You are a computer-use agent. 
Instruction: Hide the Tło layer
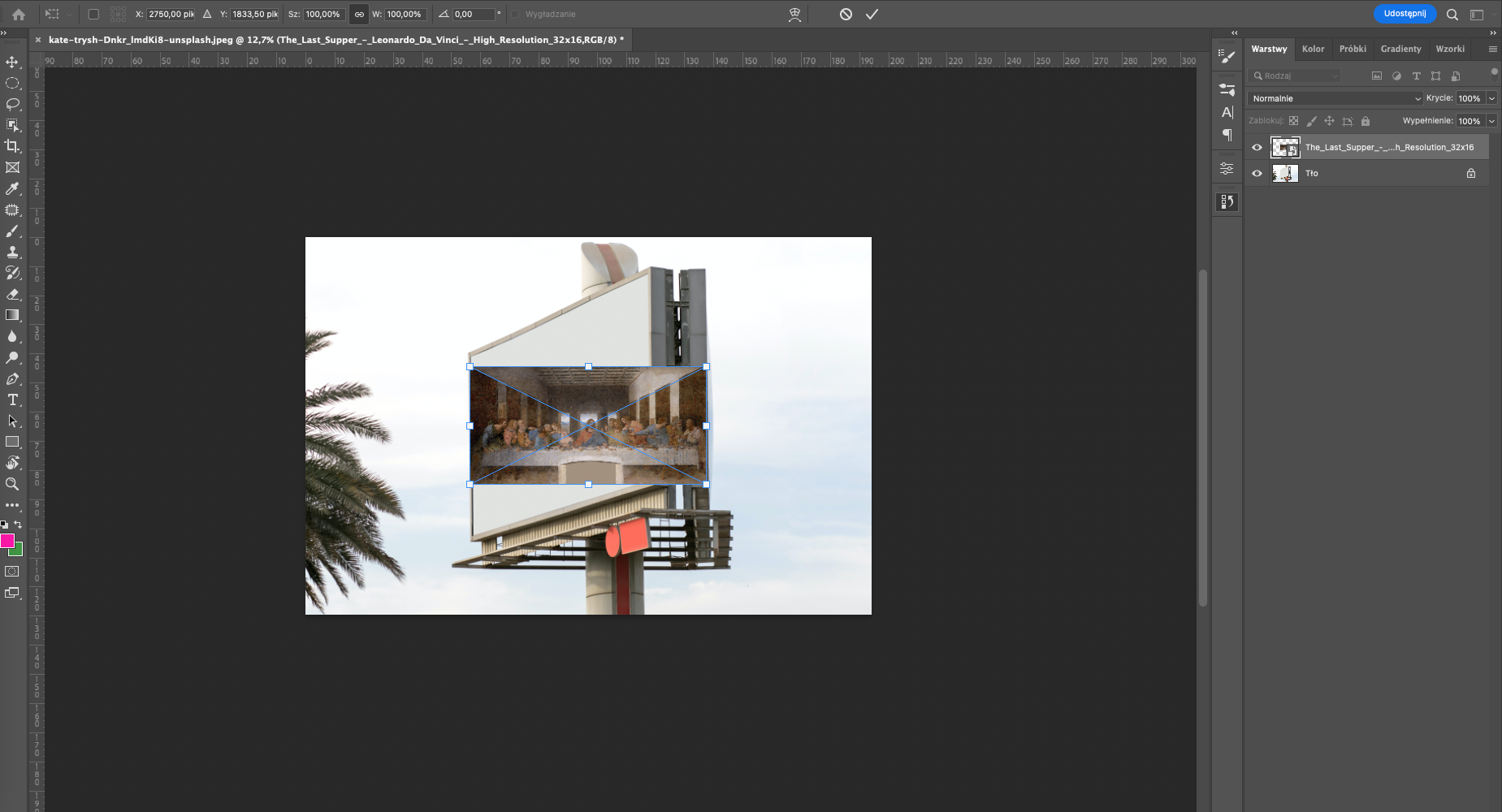click(1257, 173)
